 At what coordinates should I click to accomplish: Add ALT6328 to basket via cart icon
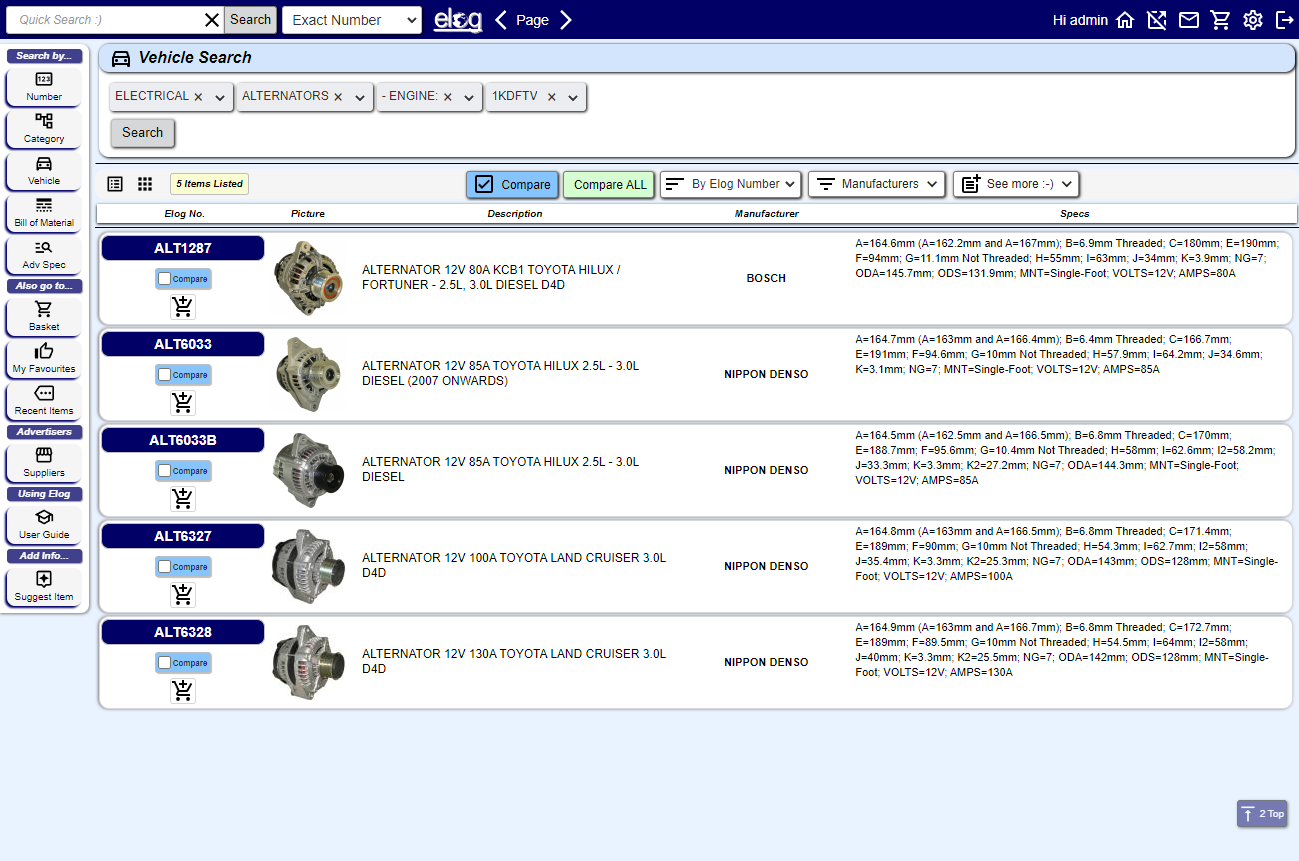[x=182, y=691]
